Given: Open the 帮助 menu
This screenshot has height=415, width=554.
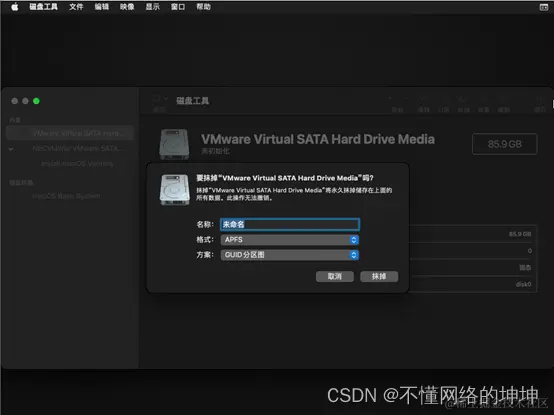Looking at the screenshot, I should (x=203, y=7).
